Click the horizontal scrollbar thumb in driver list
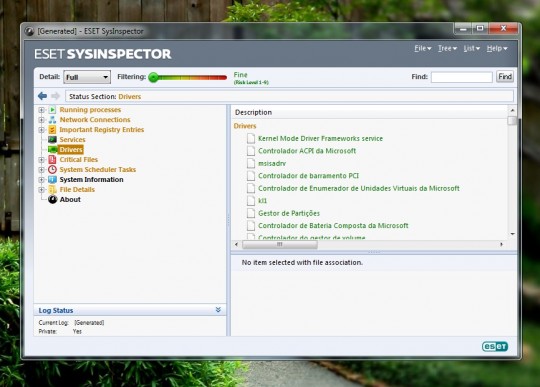Screen dimensions: 540x387 tap(280, 244)
